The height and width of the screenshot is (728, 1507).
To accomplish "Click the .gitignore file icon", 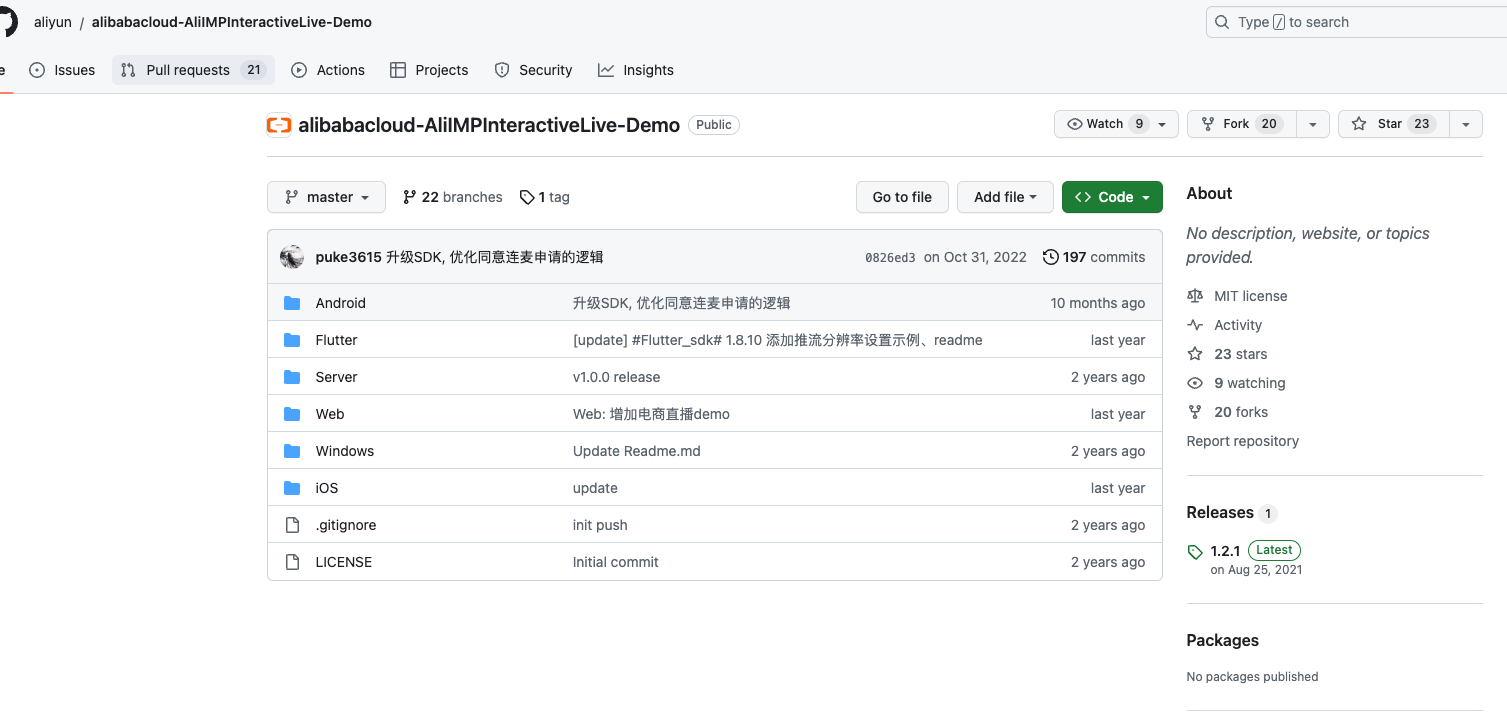I will [x=292, y=525].
